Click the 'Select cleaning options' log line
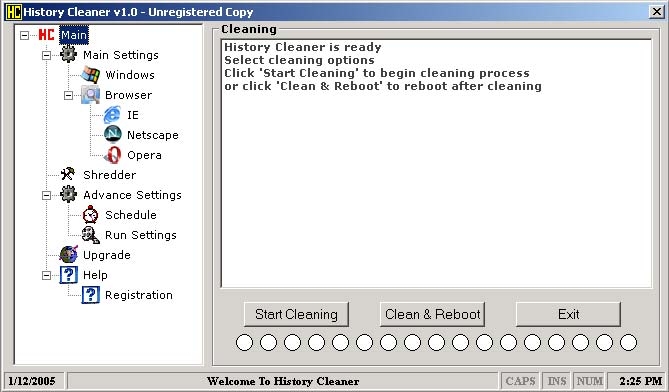Image resolution: width=669 pixels, height=392 pixels. [300, 60]
